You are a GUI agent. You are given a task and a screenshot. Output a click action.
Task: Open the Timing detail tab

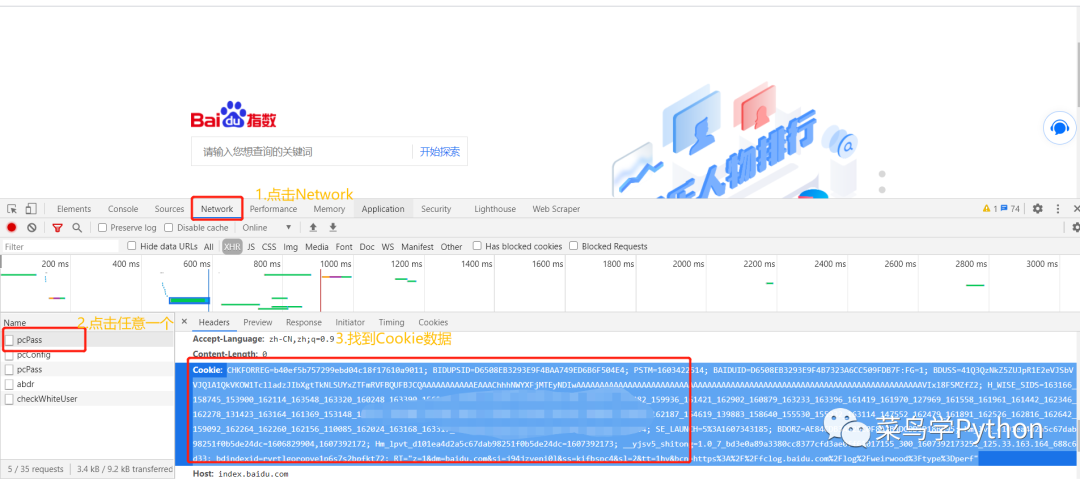coord(391,322)
